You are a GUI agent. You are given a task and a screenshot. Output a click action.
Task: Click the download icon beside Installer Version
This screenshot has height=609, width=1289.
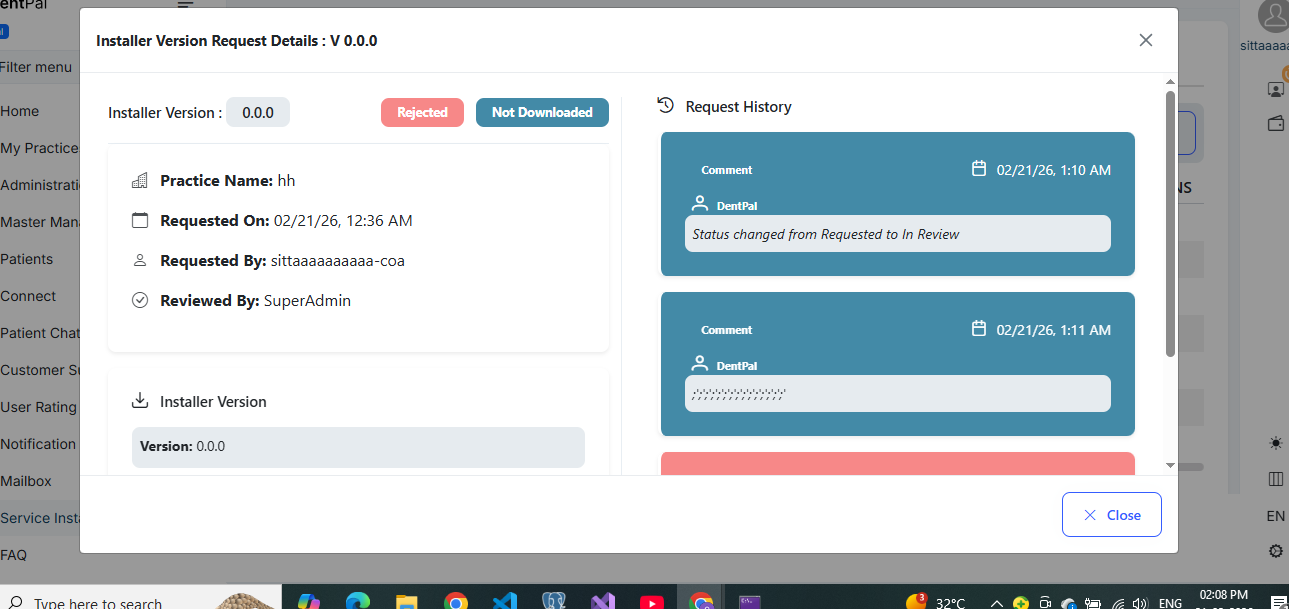point(140,401)
